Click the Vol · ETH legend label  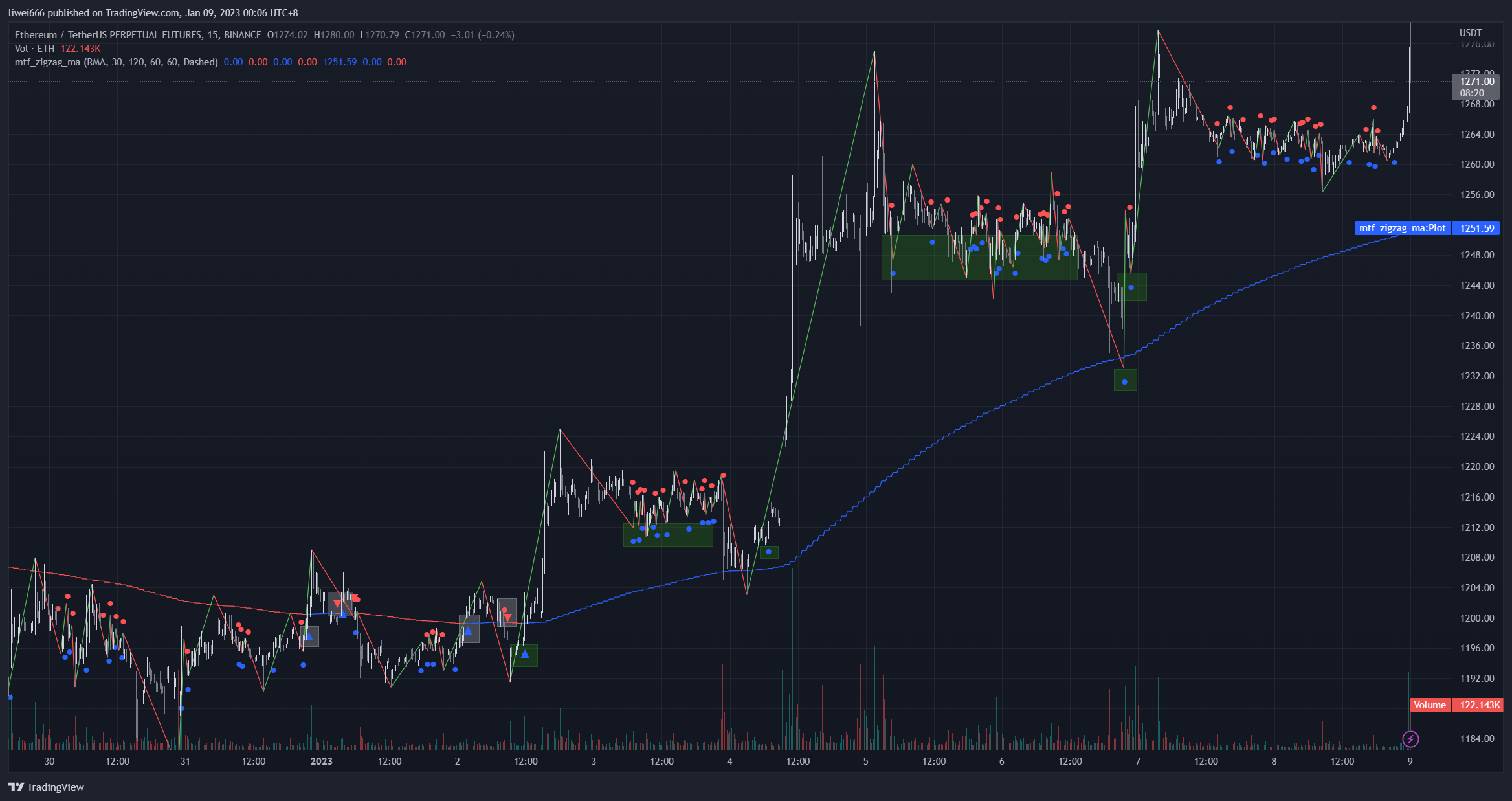35,49
